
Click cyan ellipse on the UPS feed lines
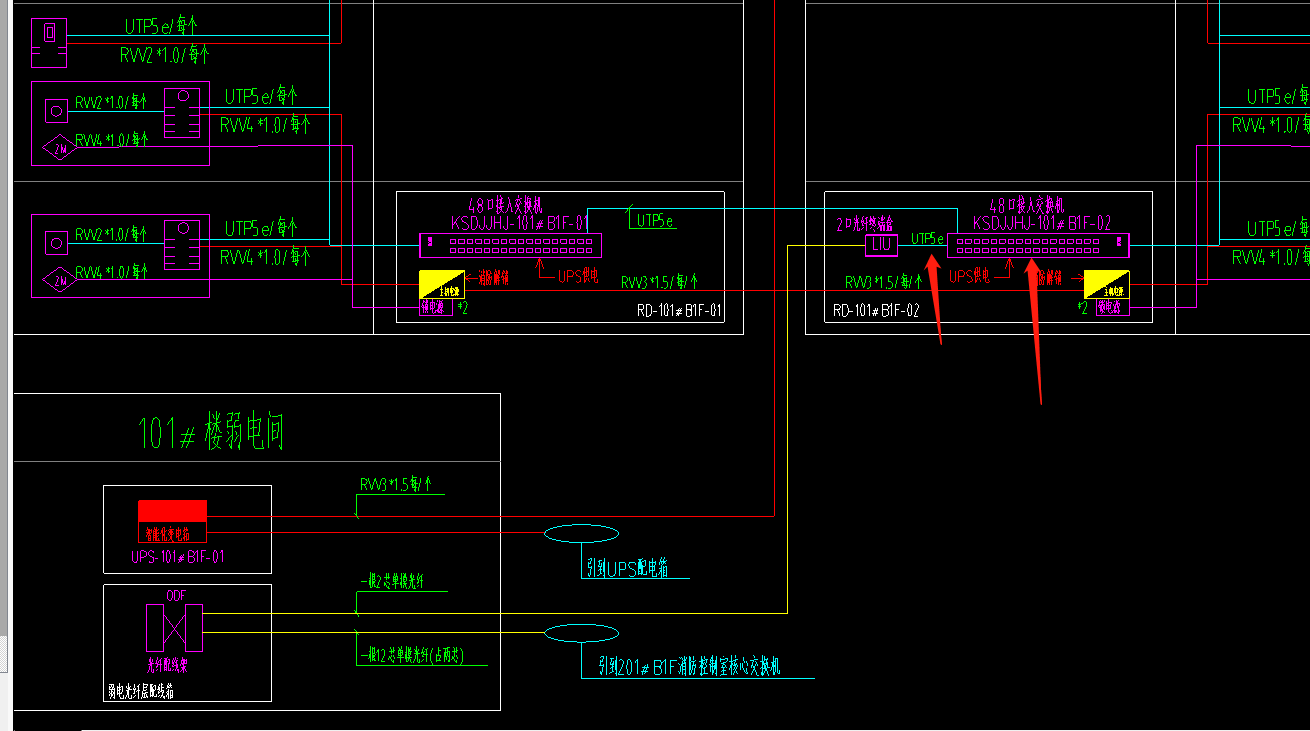tap(581, 534)
